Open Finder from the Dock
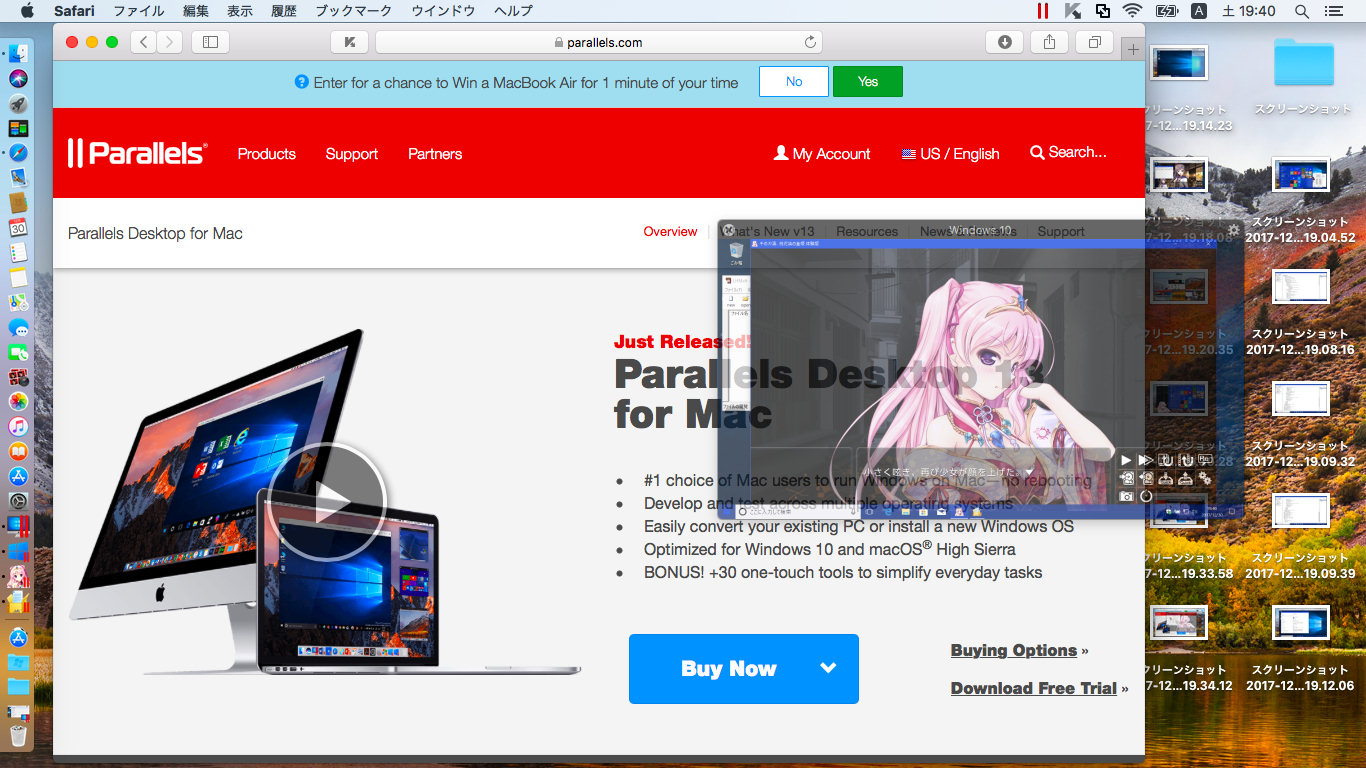 click(18, 54)
